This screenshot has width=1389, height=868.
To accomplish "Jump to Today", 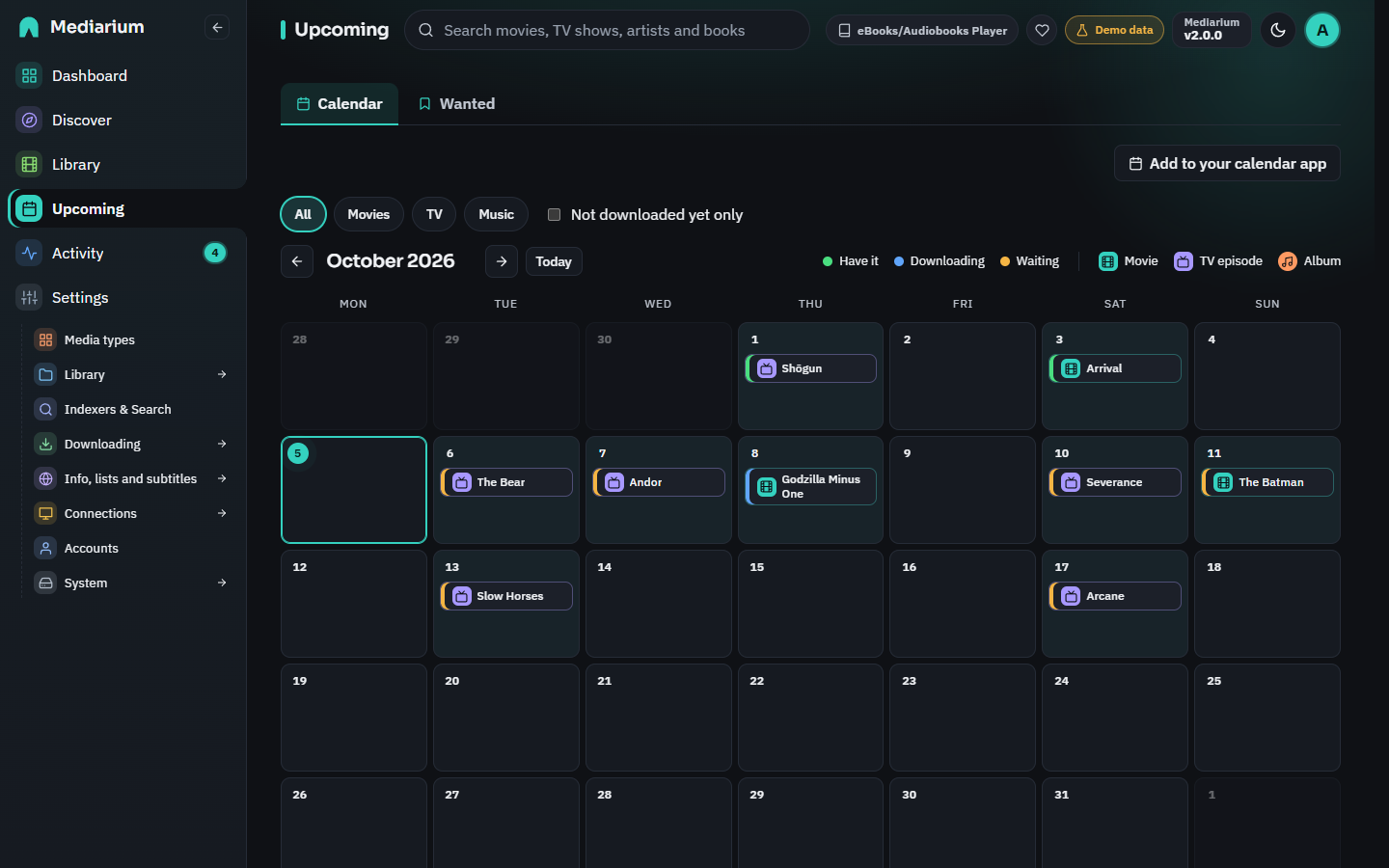I will tap(554, 261).
